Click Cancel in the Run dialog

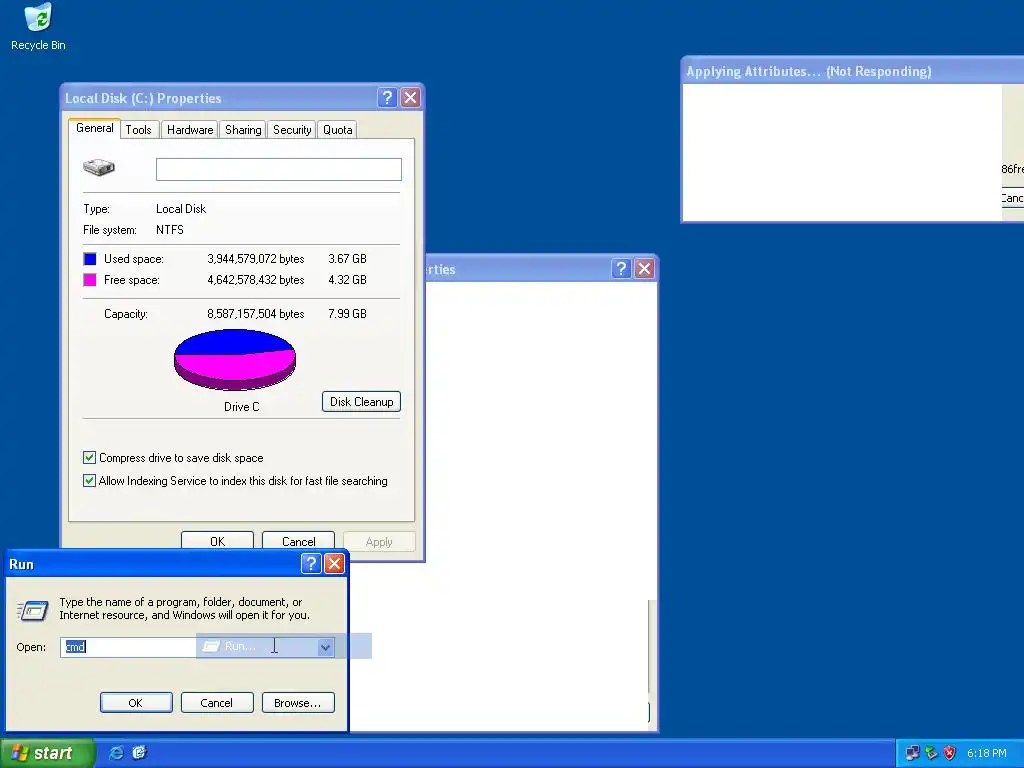pos(217,703)
